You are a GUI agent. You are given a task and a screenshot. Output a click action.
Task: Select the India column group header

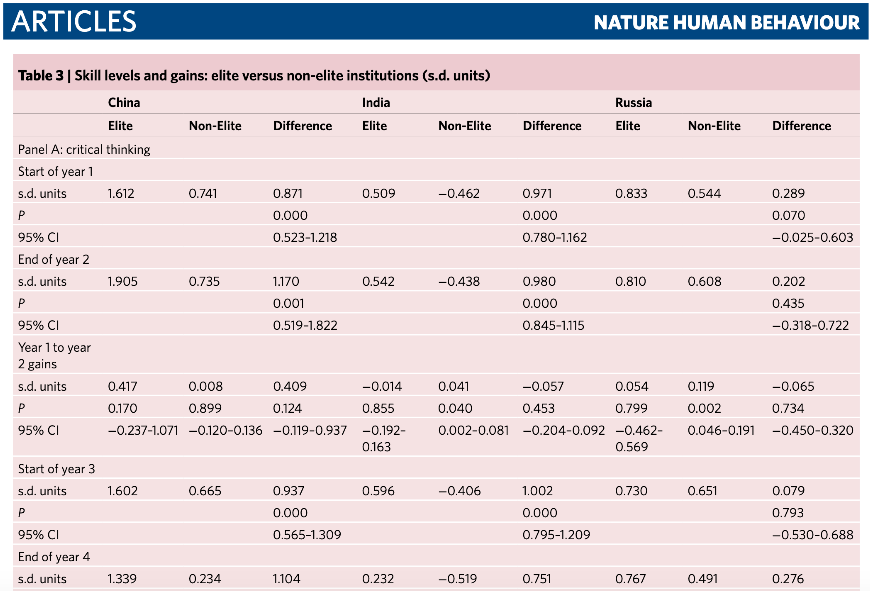(x=376, y=103)
